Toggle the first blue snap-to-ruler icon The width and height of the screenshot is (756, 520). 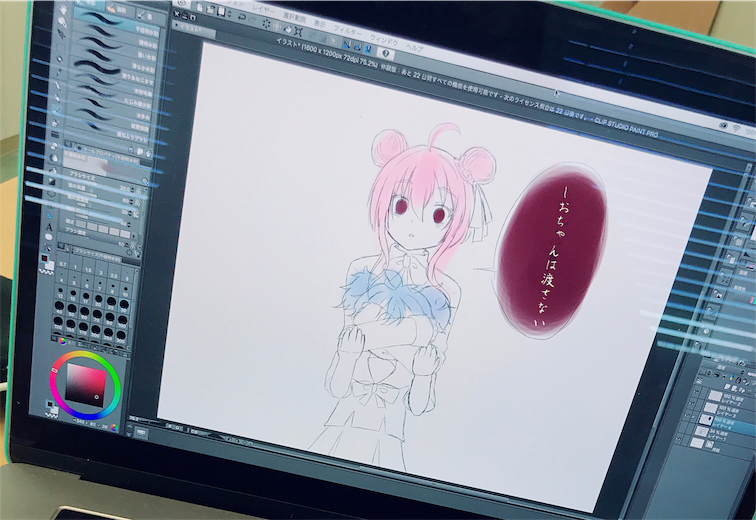pyautogui.click(x=347, y=44)
